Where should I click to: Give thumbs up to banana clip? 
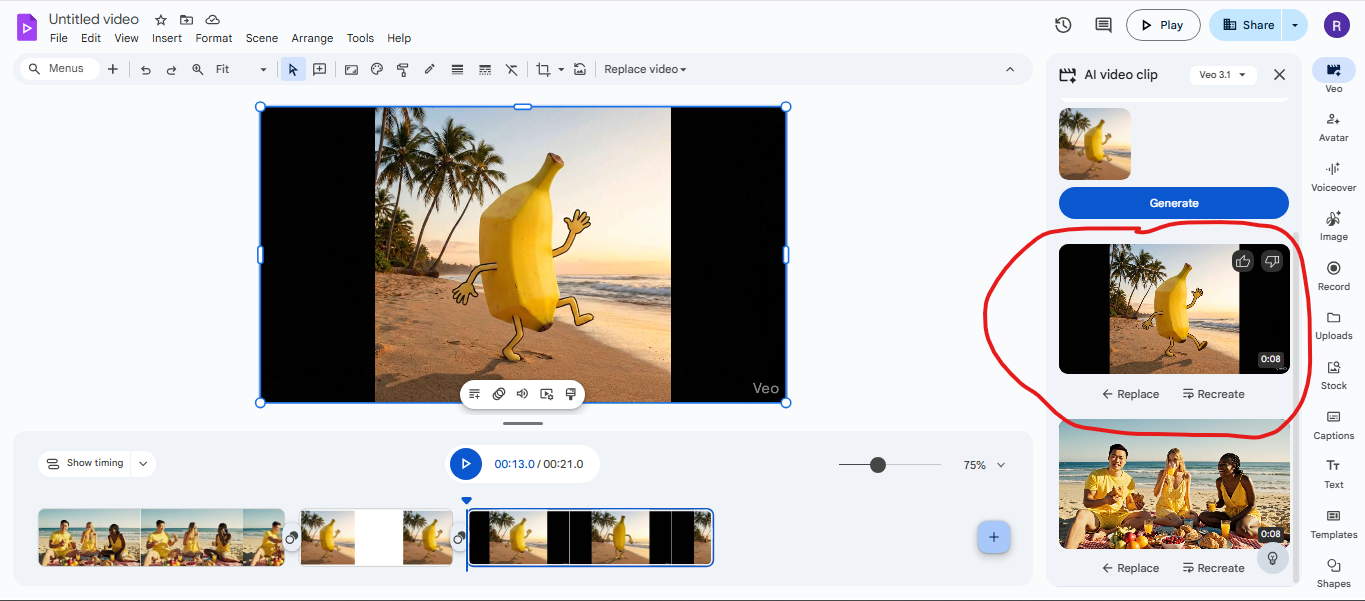[x=1243, y=261]
